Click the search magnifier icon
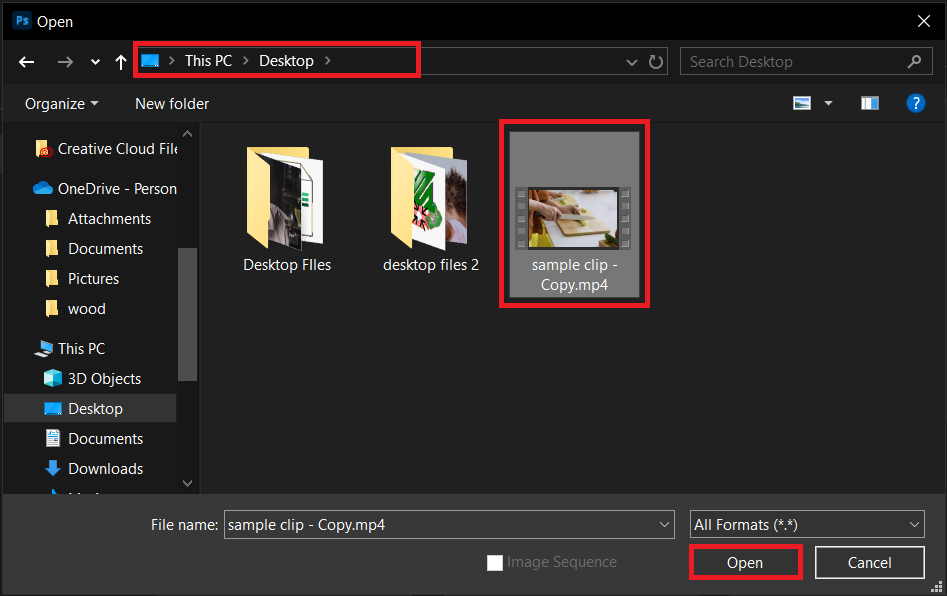The height and width of the screenshot is (596, 947). [914, 61]
